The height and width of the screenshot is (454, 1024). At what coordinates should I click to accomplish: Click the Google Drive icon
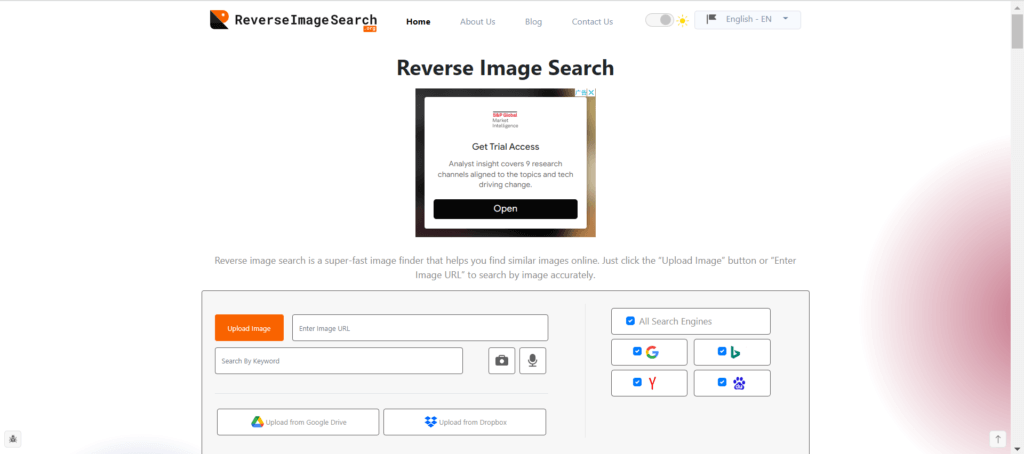(257, 422)
